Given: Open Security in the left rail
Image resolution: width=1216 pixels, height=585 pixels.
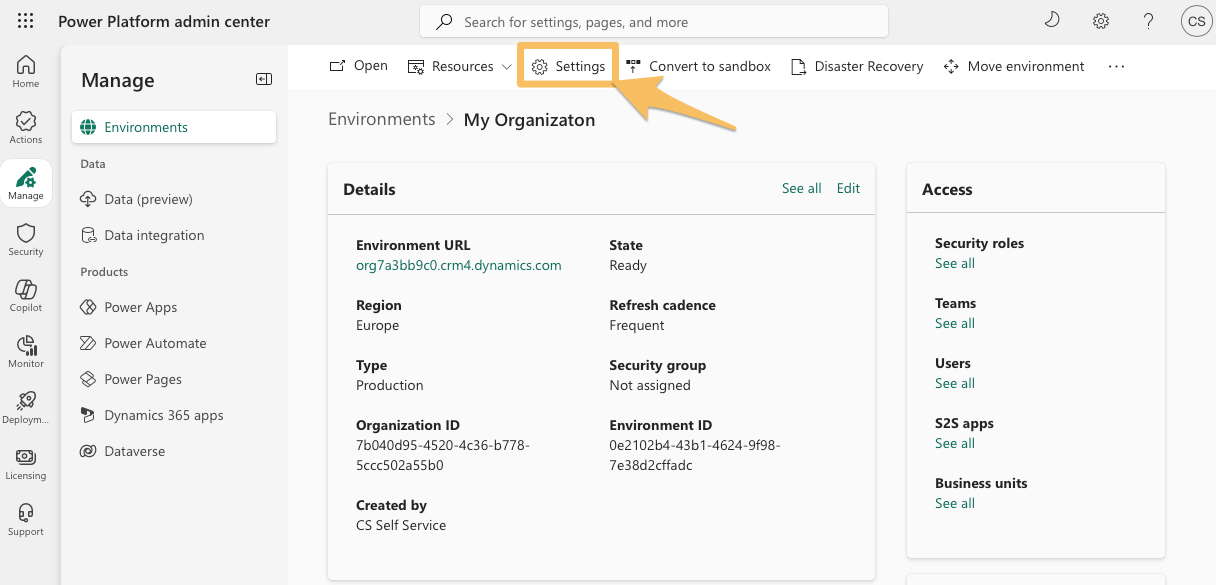Looking at the screenshot, I should [26, 239].
